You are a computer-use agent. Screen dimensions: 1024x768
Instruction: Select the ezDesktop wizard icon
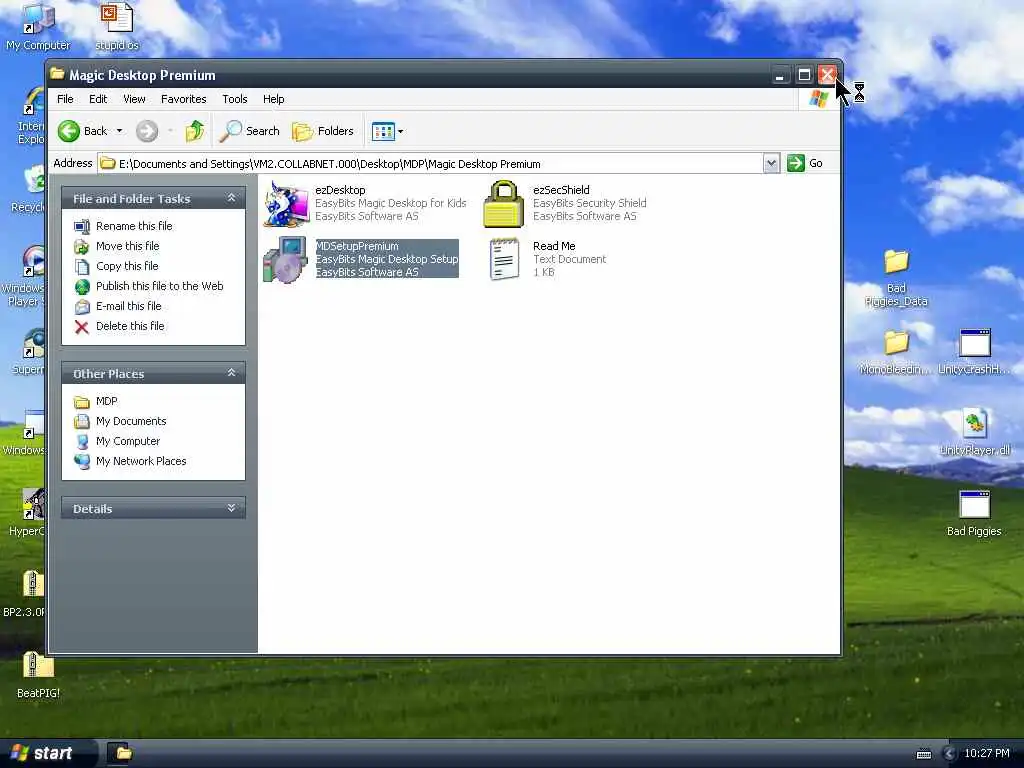click(x=286, y=204)
